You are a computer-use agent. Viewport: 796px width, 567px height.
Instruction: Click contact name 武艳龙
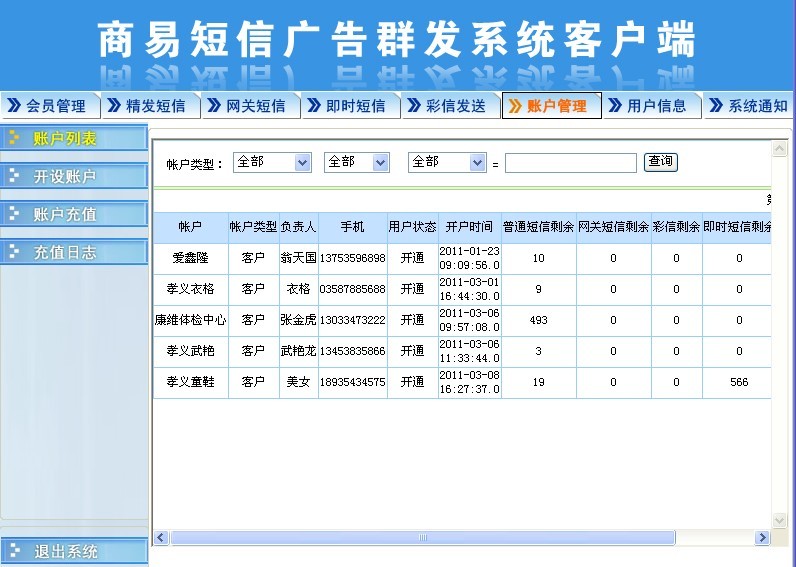coord(298,351)
